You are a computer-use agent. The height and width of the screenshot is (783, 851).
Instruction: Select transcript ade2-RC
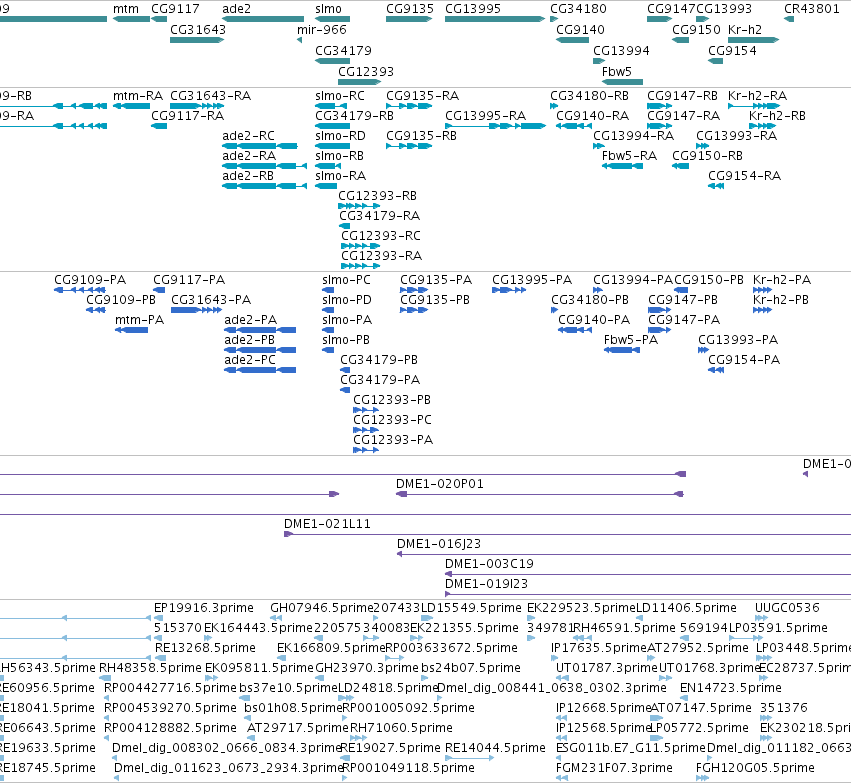(x=260, y=146)
